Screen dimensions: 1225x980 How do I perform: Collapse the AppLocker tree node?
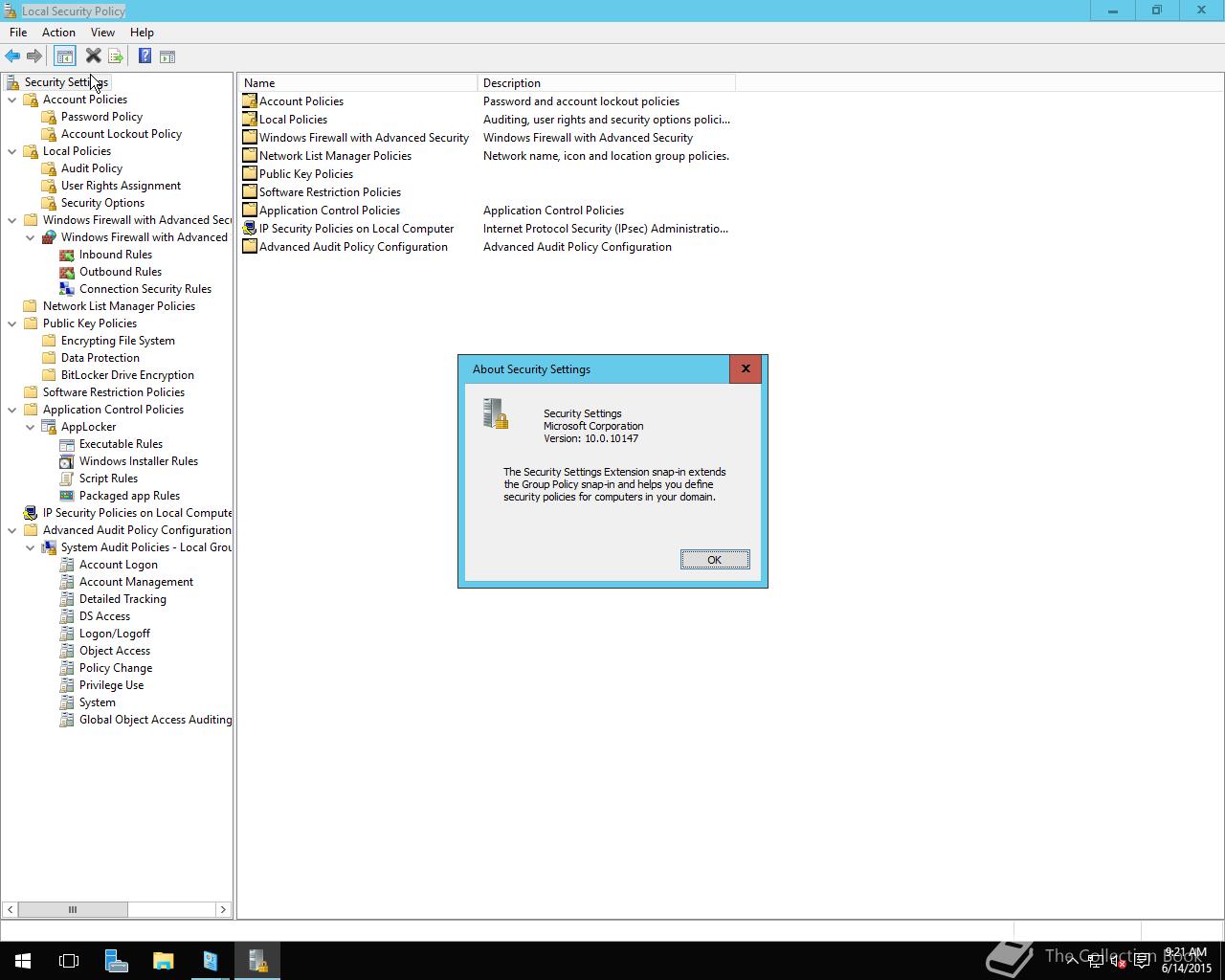[x=31, y=427]
